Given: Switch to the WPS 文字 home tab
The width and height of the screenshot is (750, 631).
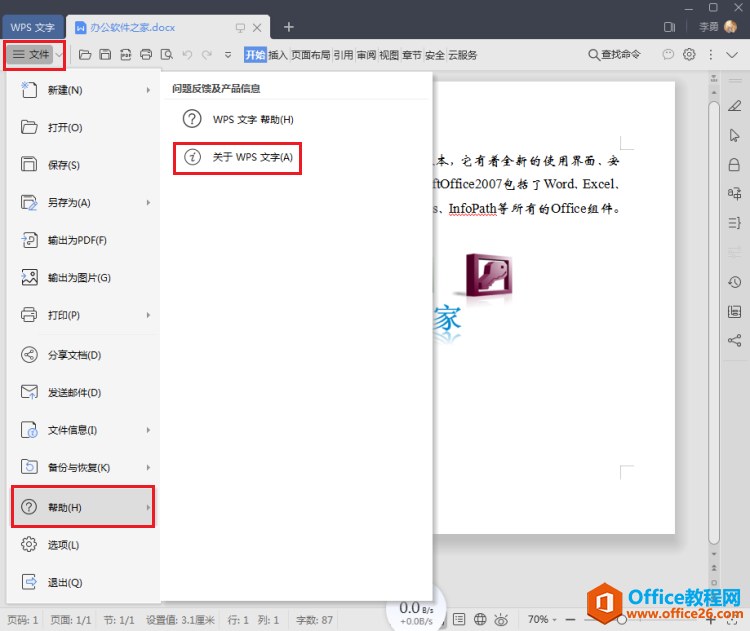Looking at the screenshot, I should [x=33, y=27].
